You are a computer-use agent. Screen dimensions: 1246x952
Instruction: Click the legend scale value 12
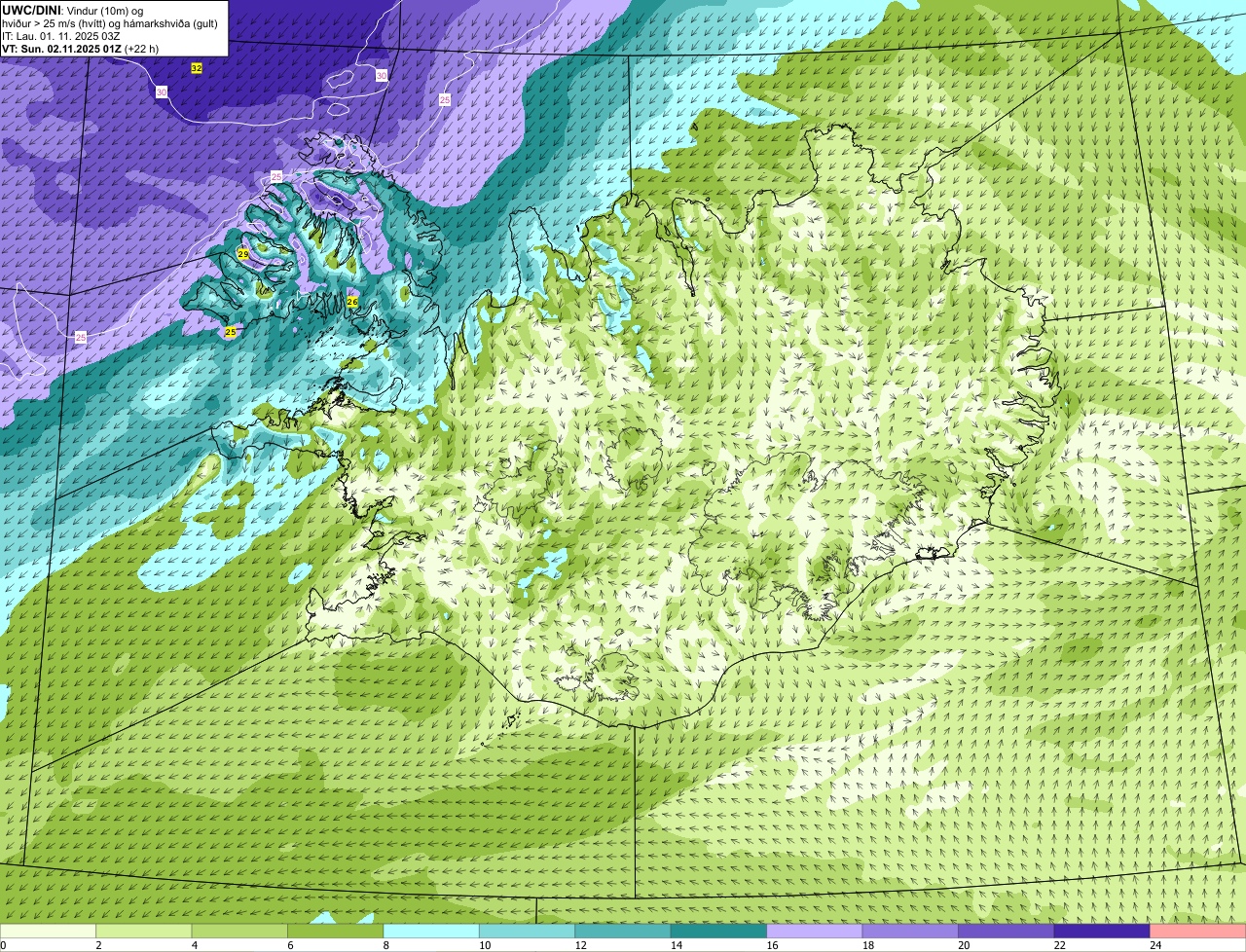(x=580, y=945)
